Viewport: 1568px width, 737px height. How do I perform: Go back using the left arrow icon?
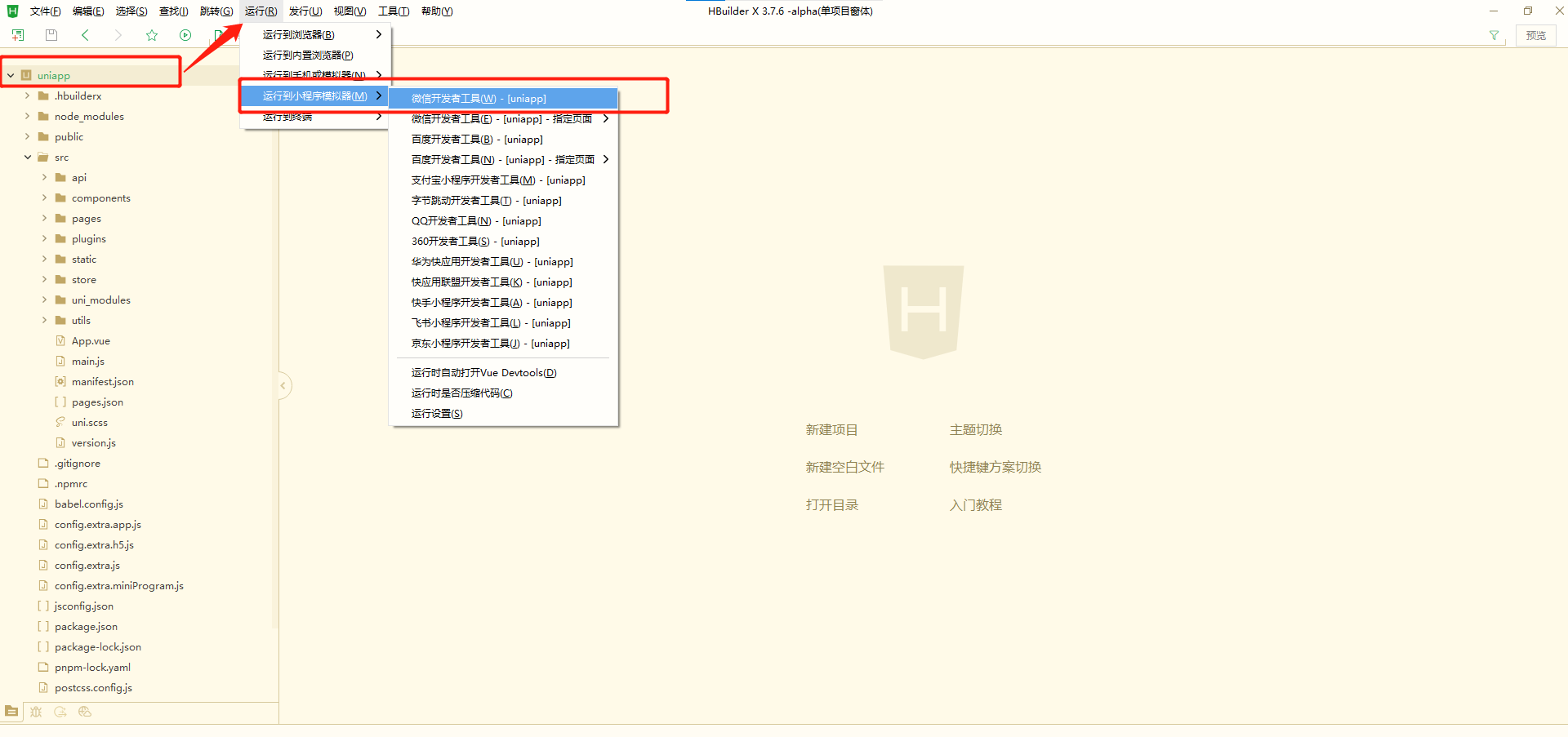coord(85,35)
